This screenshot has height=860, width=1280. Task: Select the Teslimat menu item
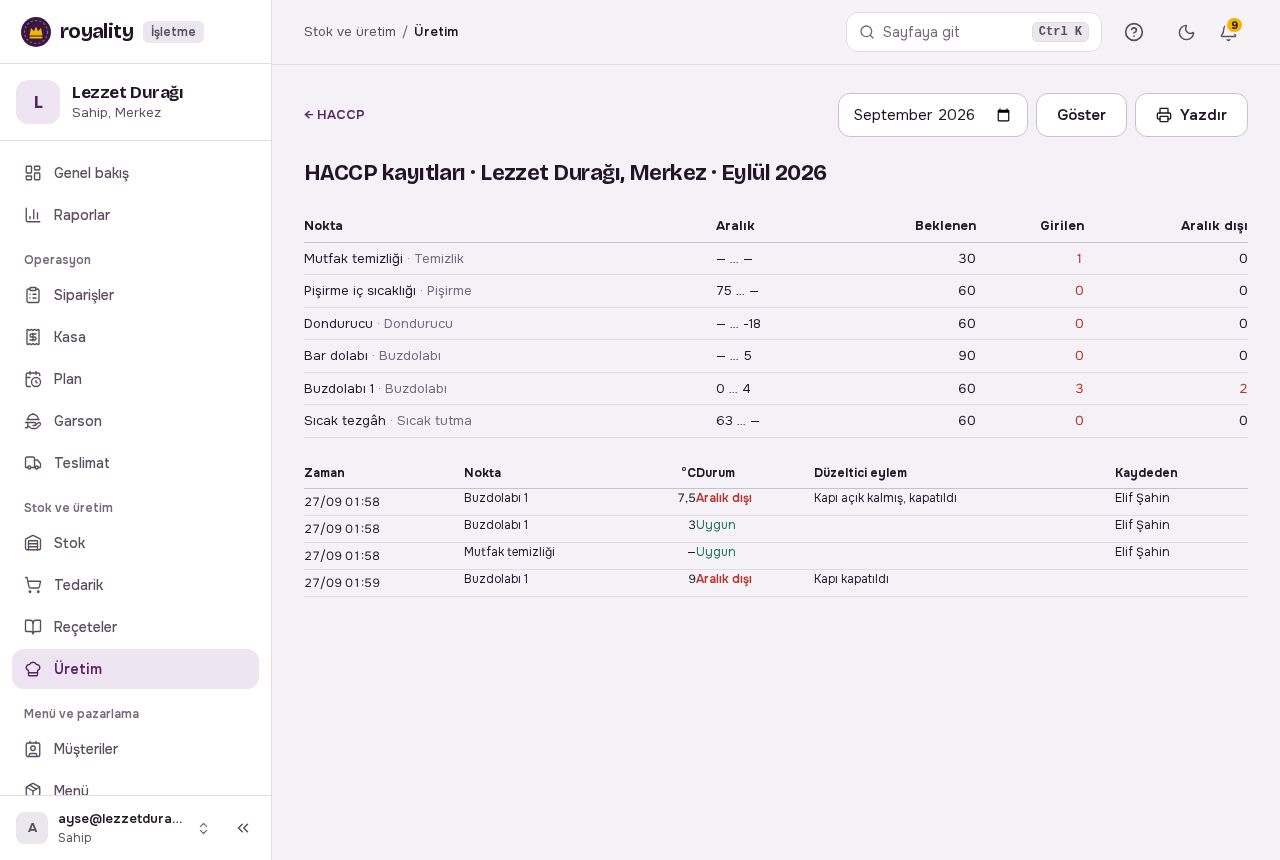pos(135,463)
